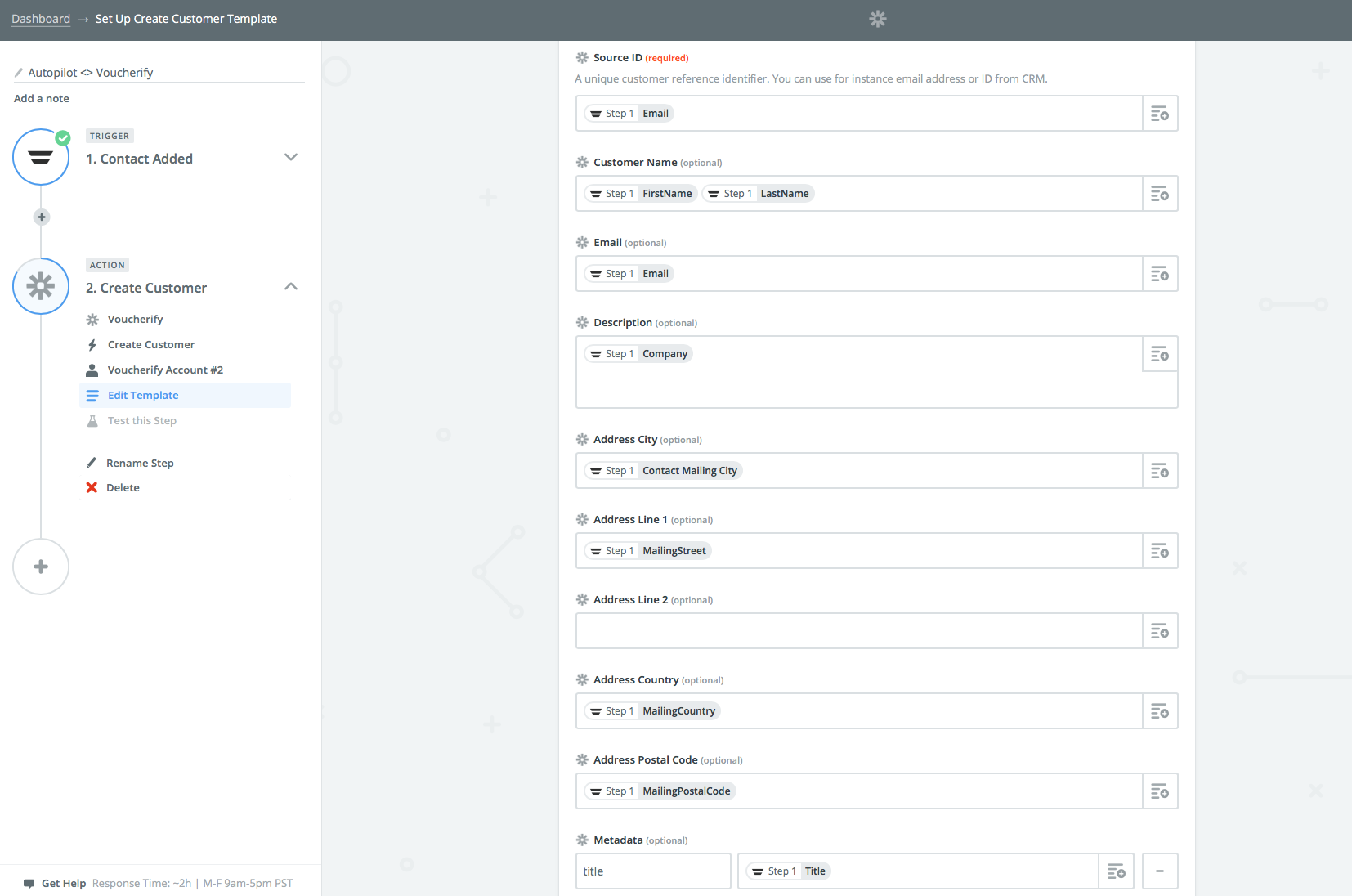Click 'Autopilot <> Voucherify' zap name
1352x896 pixels.
coord(91,73)
